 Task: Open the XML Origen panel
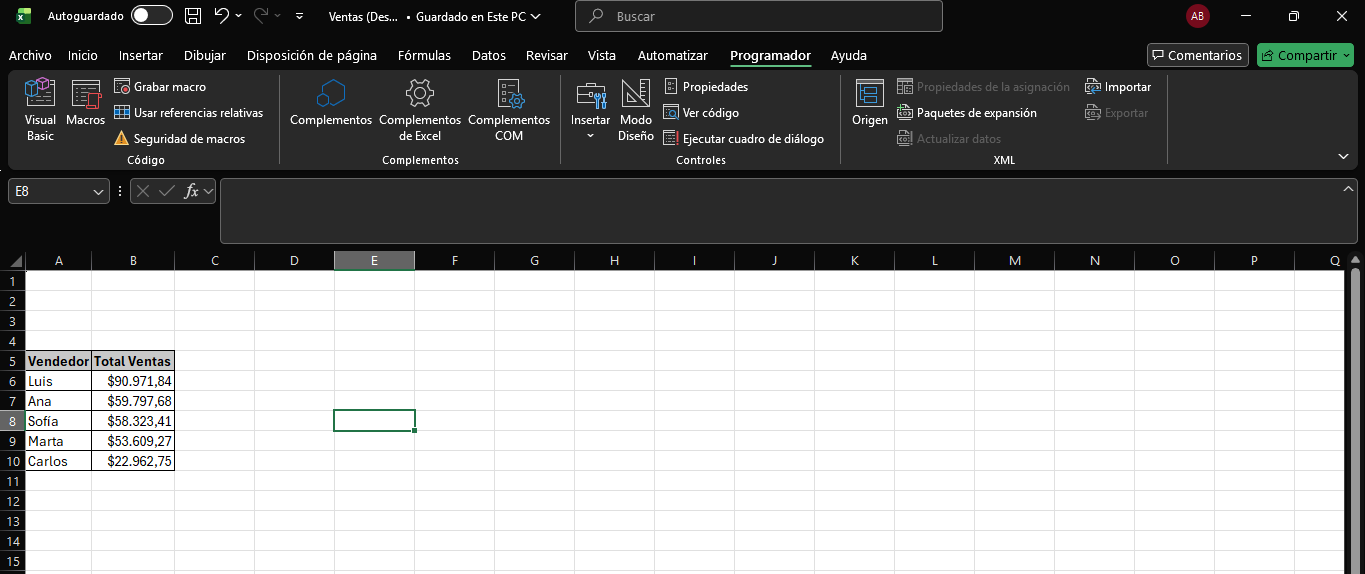tap(869, 104)
